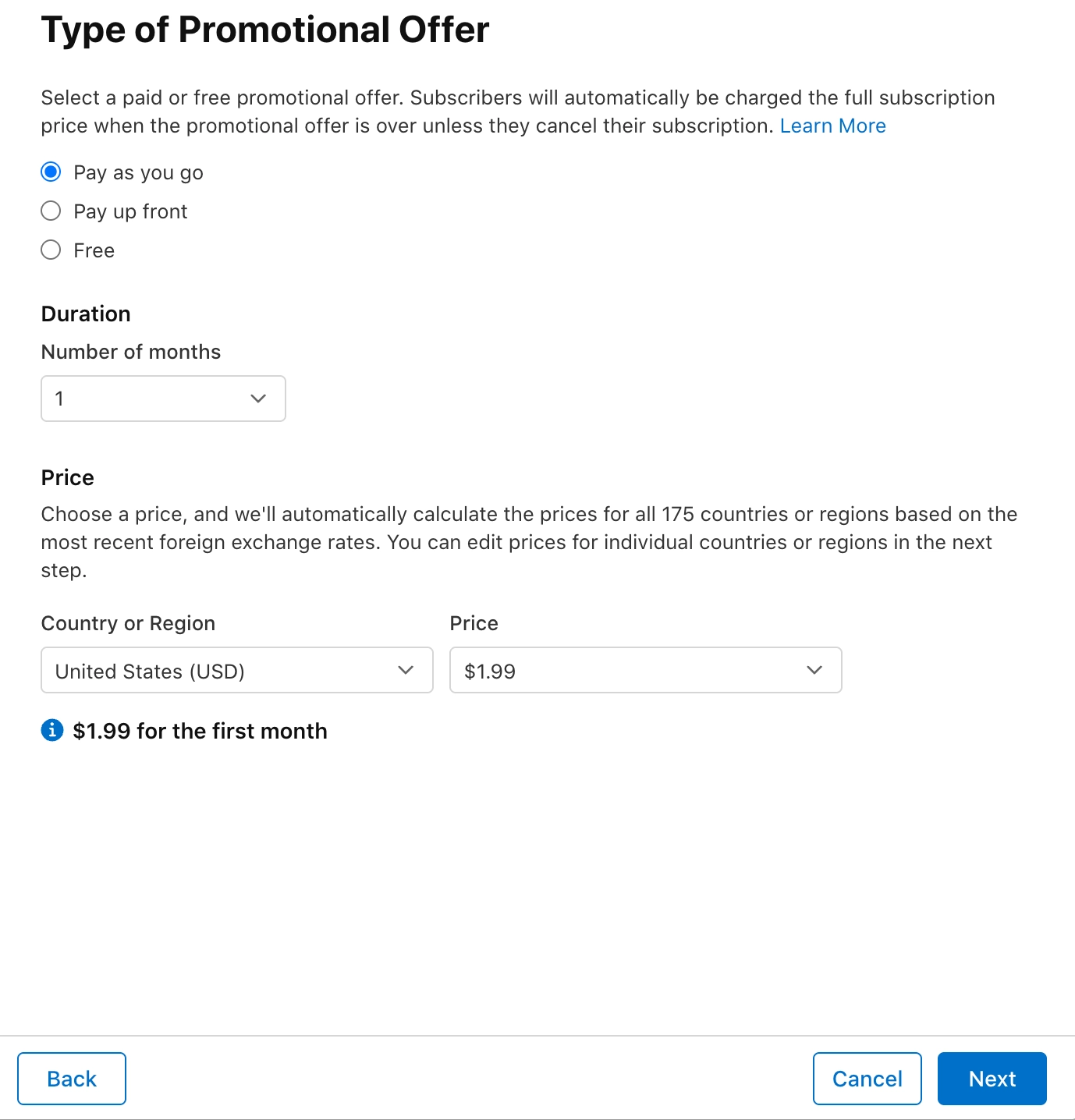The width and height of the screenshot is (1075, 1120).
Task: Open the Learn More link
Action: [832, 126]
